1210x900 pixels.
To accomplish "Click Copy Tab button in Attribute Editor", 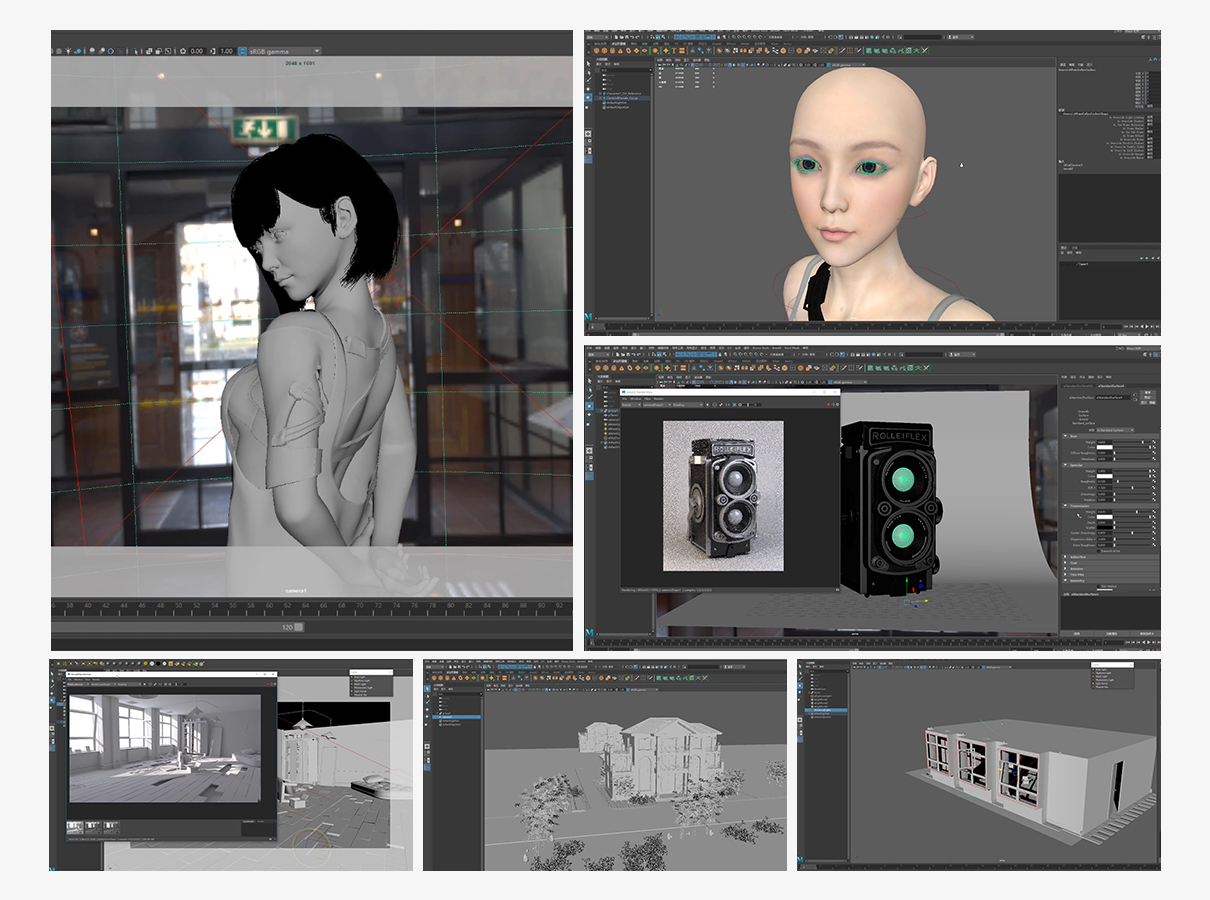I will coord(1143,635).
